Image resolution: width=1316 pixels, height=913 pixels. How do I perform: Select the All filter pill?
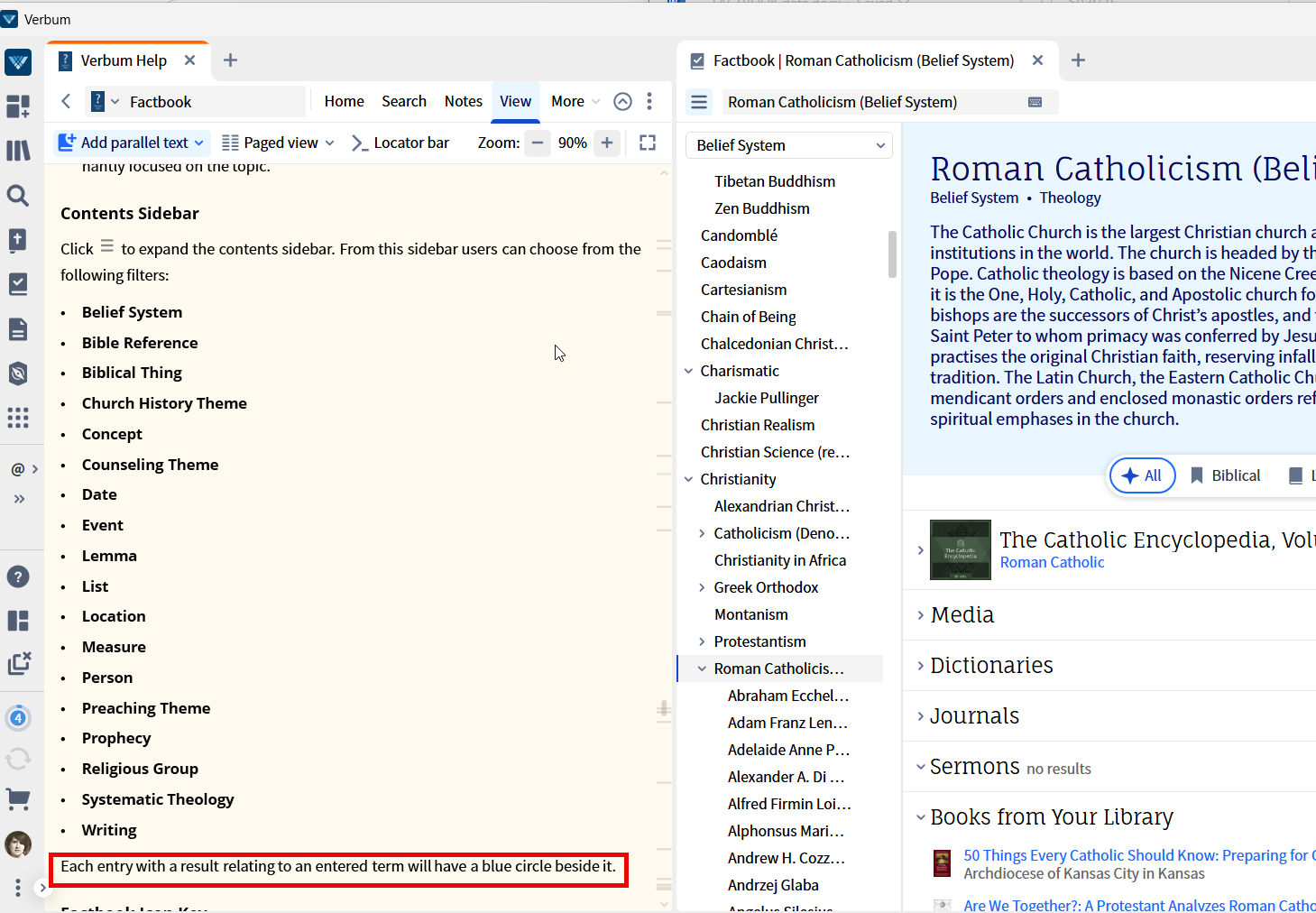[1142, 475]
